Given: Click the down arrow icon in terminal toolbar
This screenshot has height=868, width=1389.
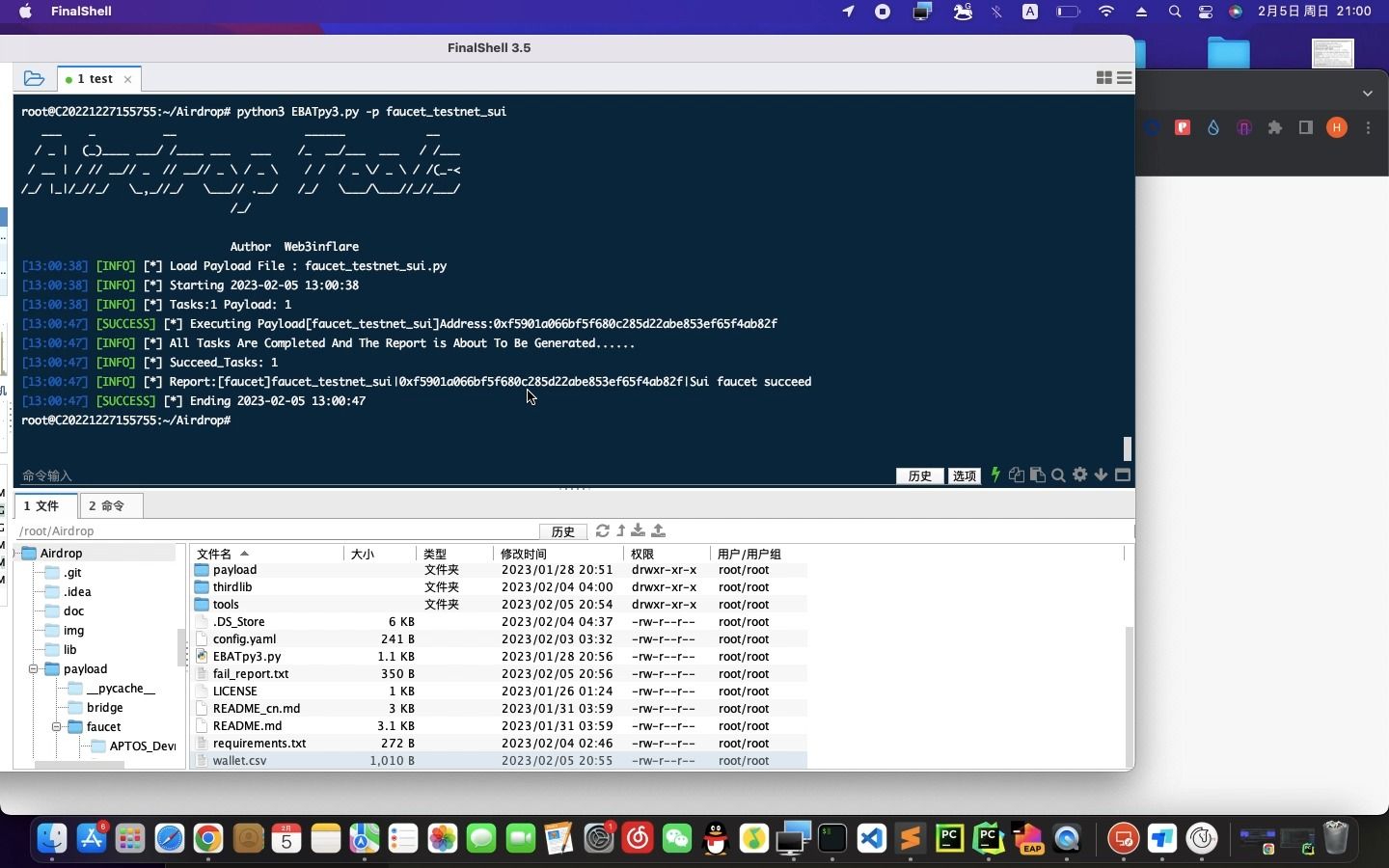Looking at the screenshot, I should (x=1101, y=475).
